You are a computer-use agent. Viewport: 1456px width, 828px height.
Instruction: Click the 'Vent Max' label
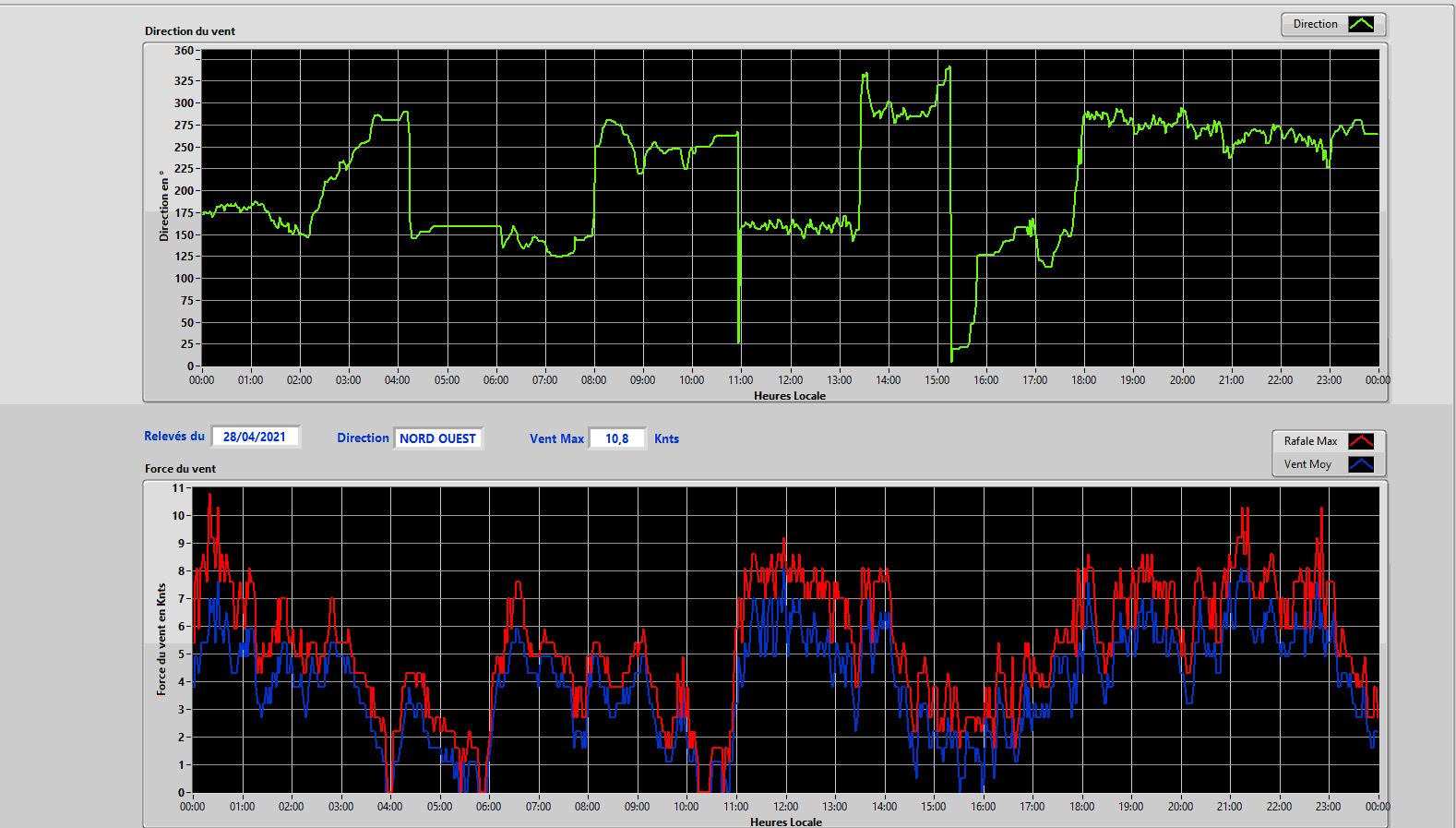(x=556, y=438)
